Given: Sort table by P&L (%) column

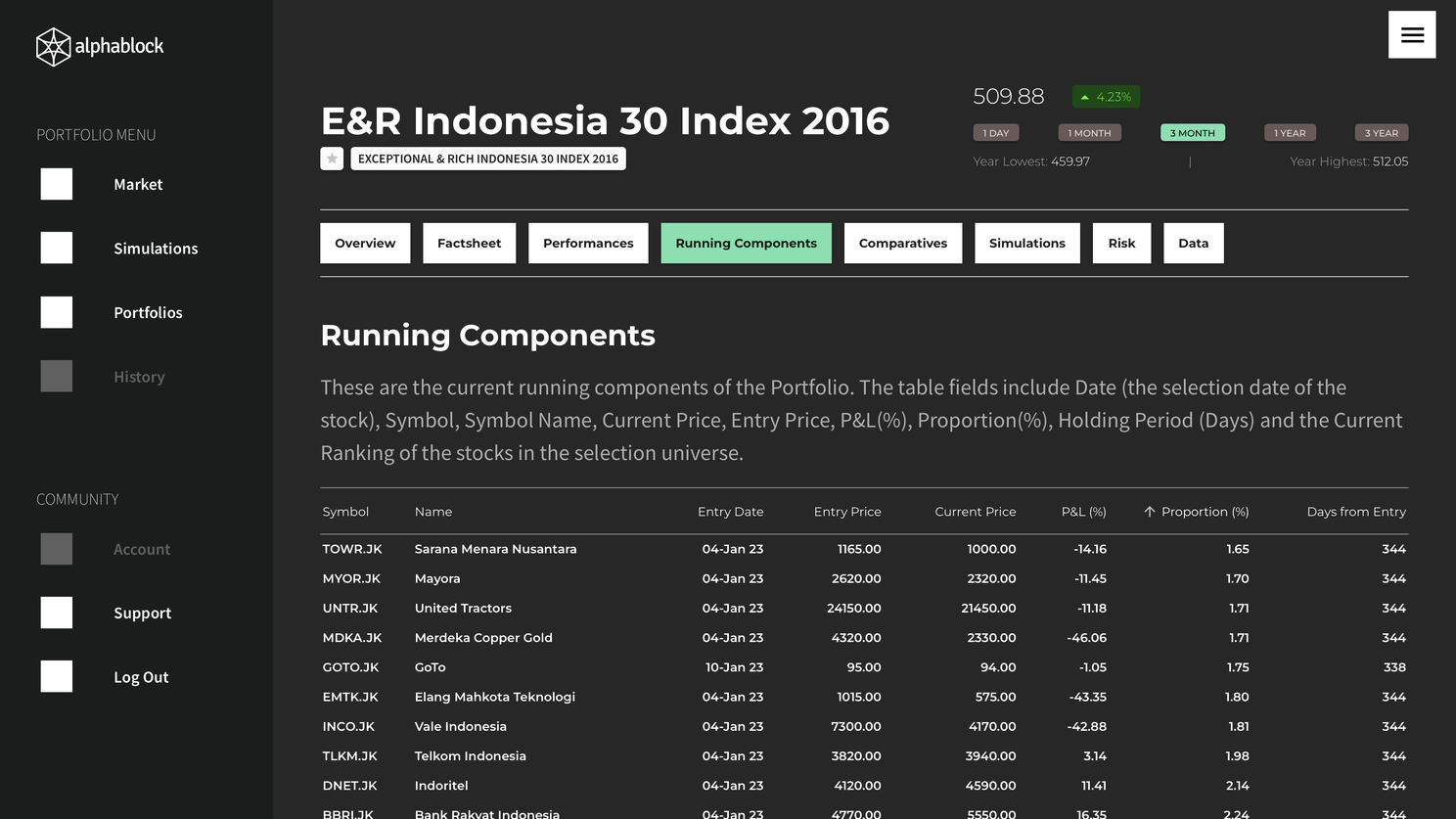Looking at the screenshot, I should [x=1083, y=512].
